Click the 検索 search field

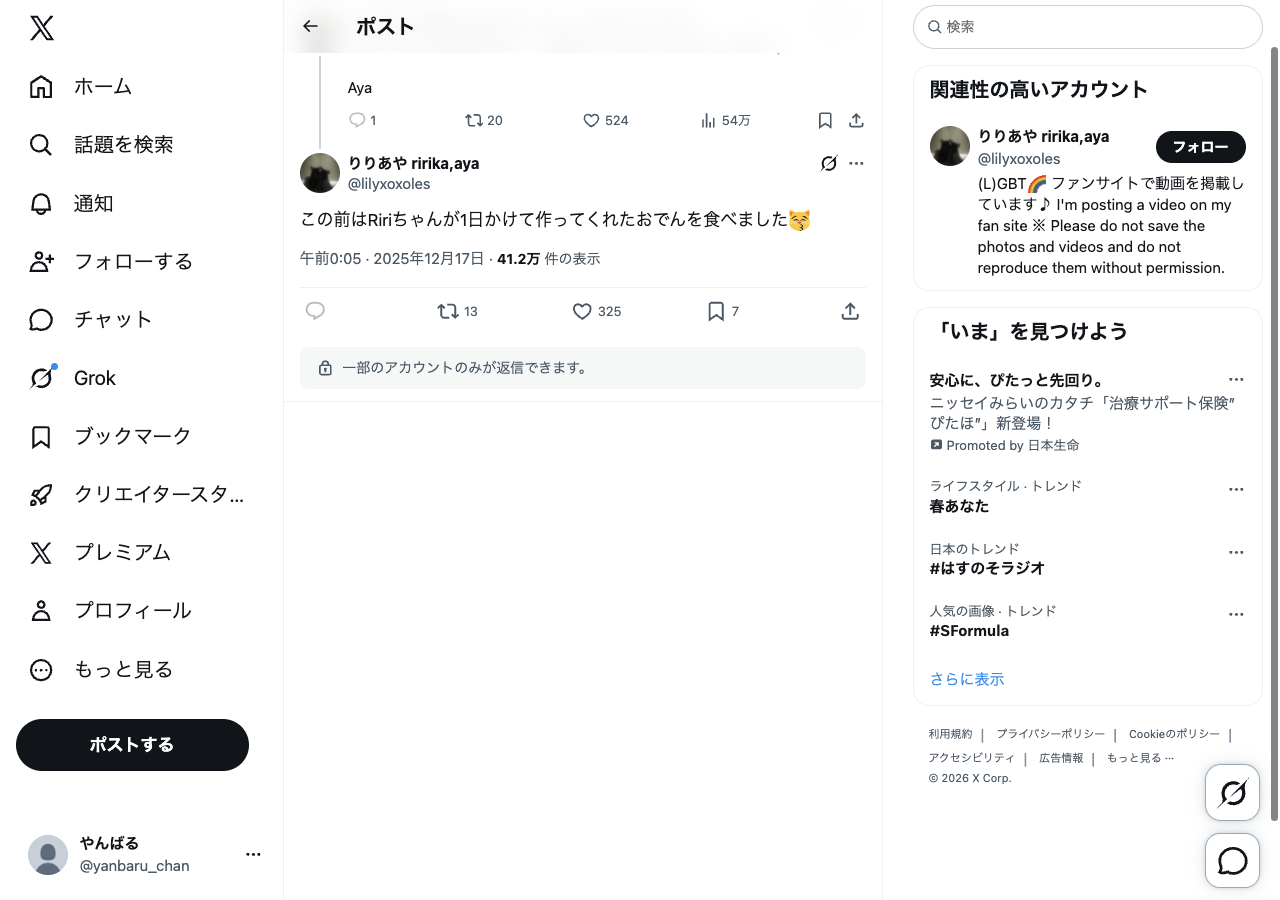coord(1088,27)
